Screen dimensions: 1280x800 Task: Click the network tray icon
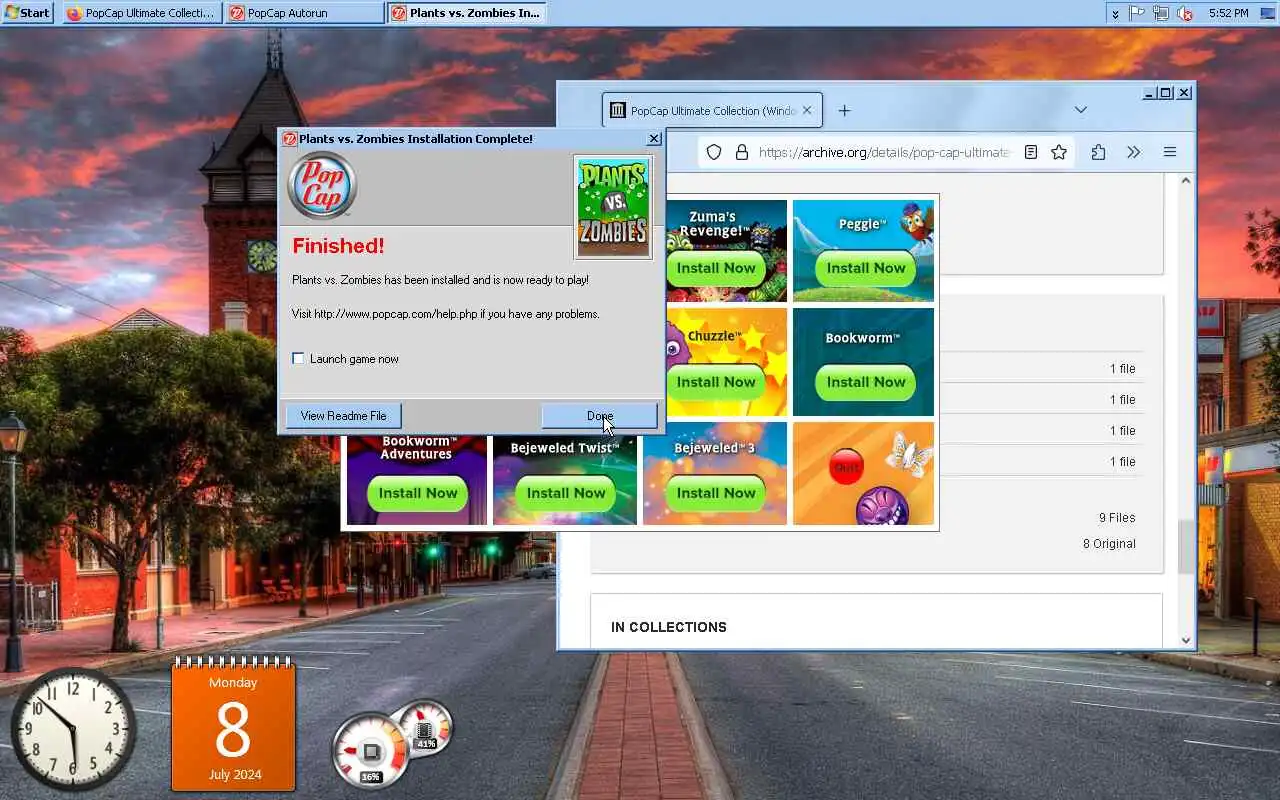[x=1161, y=13]
